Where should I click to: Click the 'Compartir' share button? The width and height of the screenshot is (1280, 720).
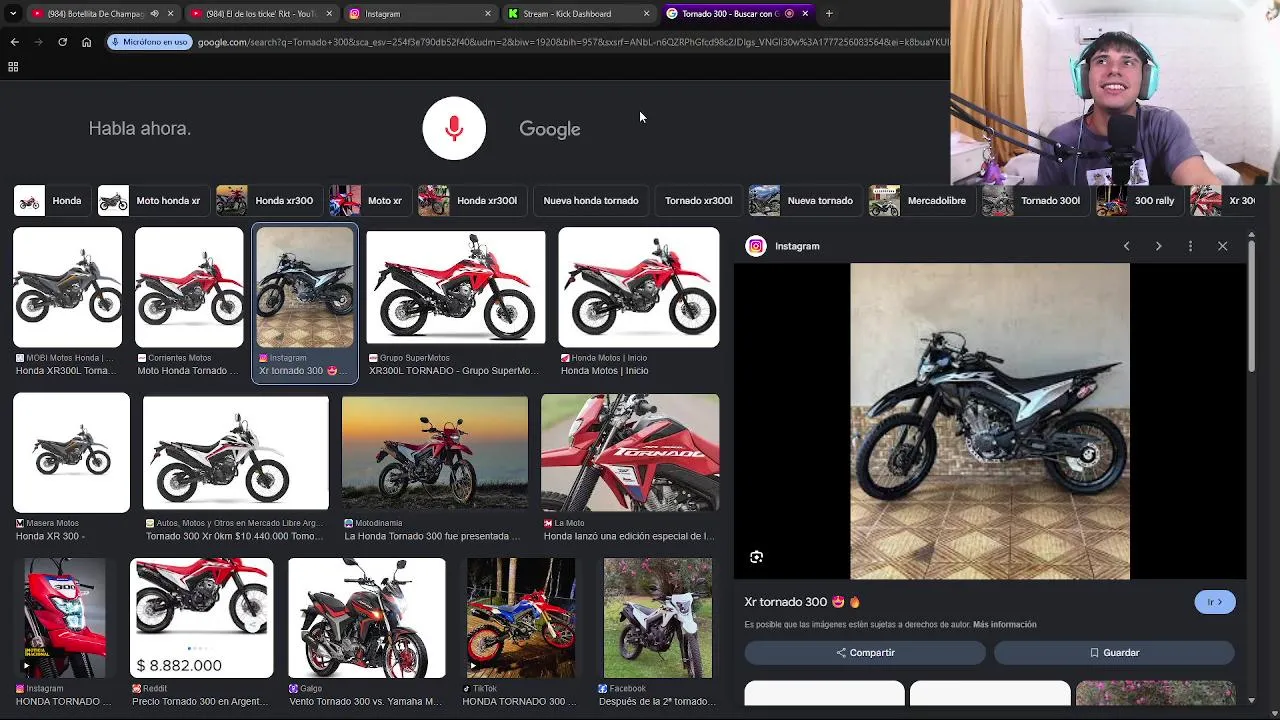coord(865,653)
